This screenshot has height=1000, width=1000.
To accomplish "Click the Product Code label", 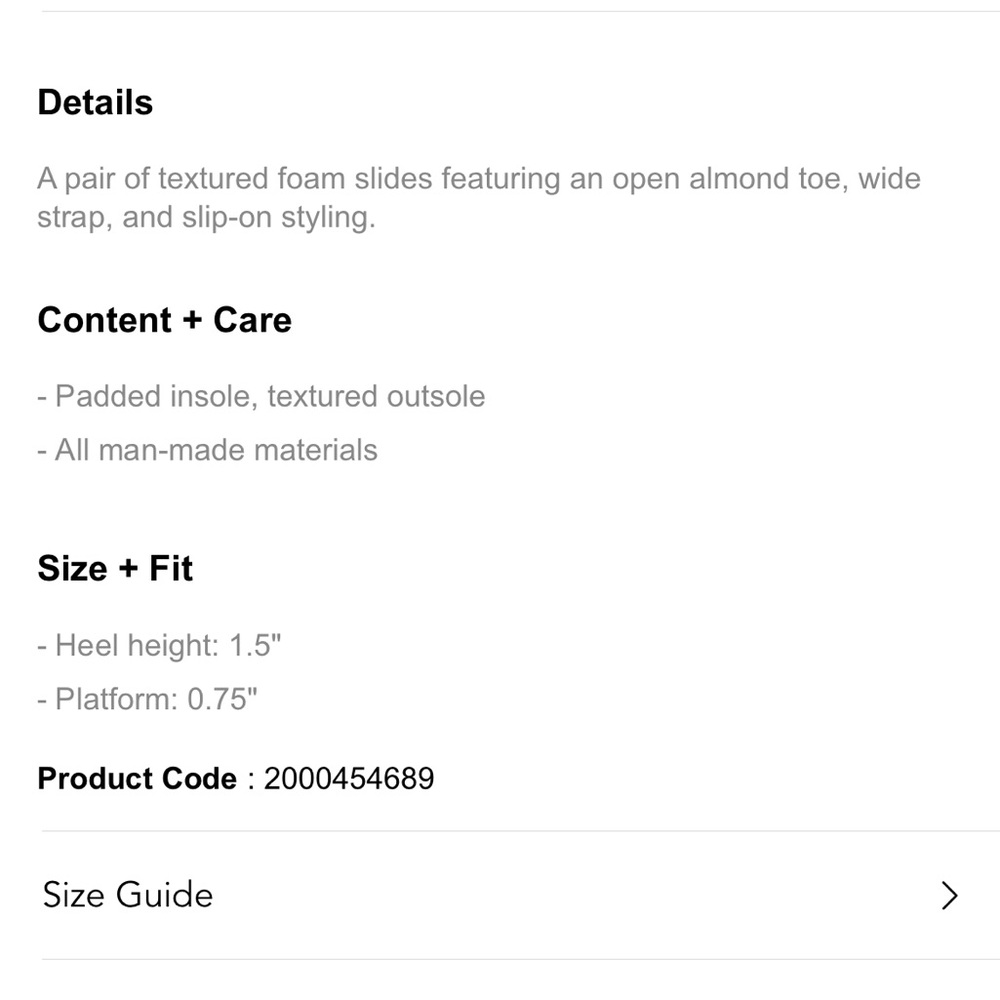I will [x=137, y=778].
